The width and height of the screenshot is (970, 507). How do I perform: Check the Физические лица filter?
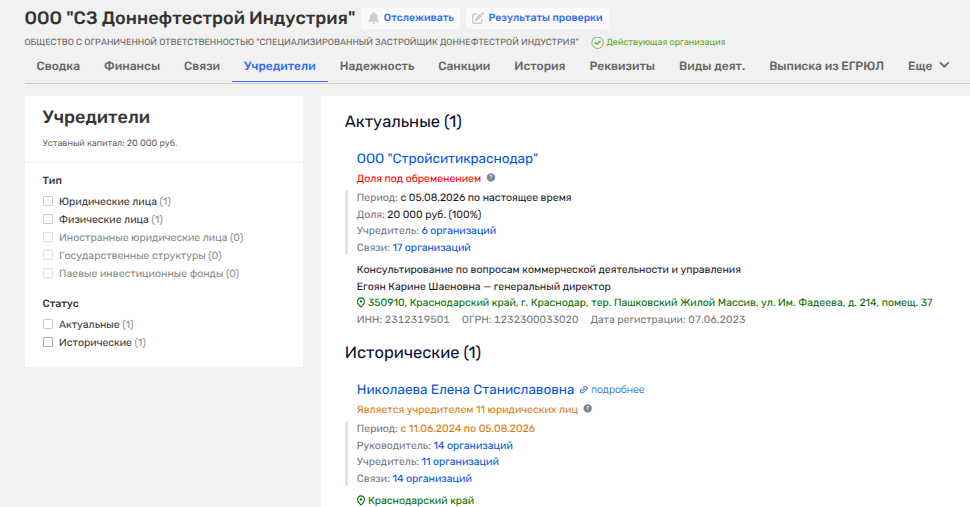pyautogui.click(x=48, y=219)
